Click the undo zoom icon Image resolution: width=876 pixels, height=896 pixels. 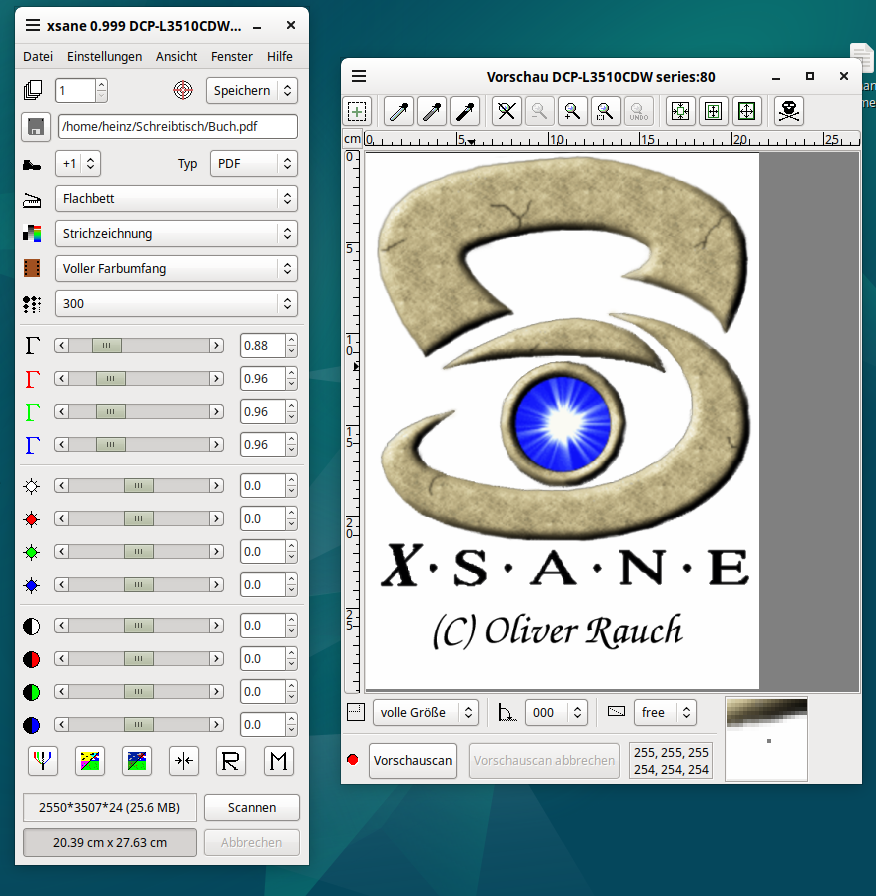638,111
